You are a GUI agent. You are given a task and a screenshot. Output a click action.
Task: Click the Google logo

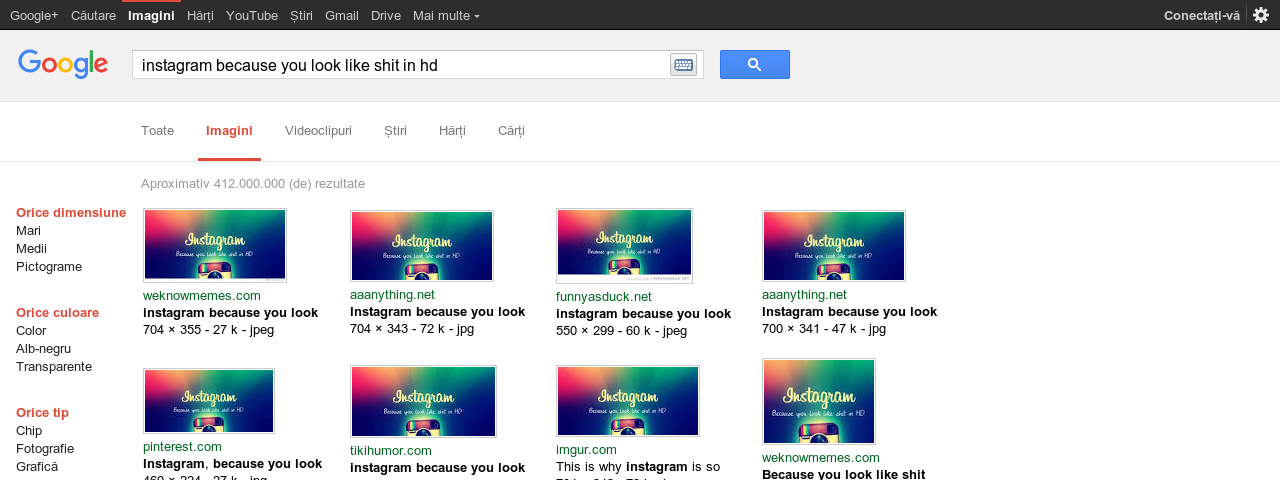coord(63,64)
